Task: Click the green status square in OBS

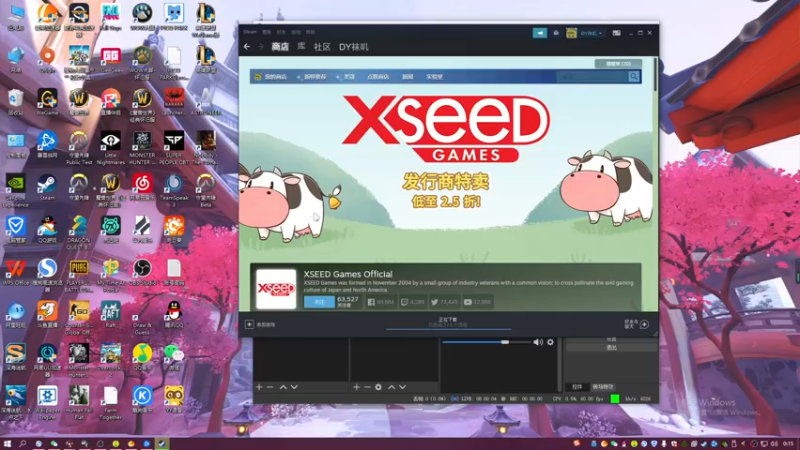Action: (615, 398)
